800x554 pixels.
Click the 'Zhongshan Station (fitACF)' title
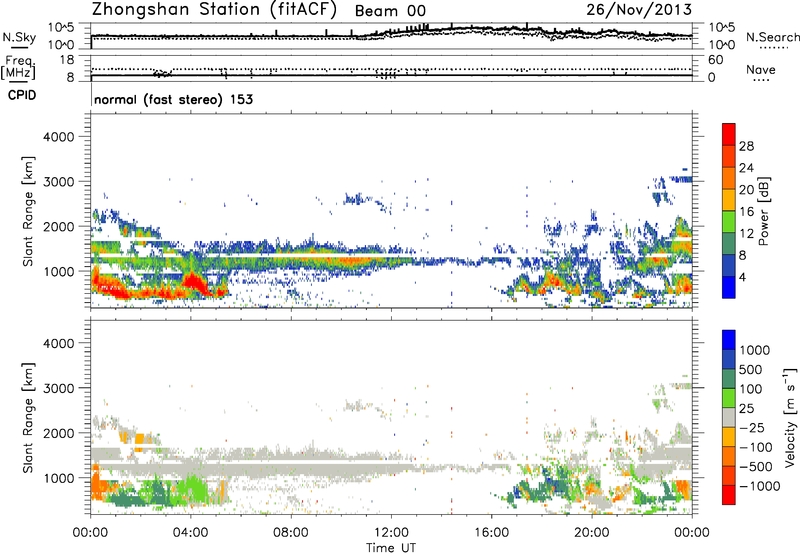[x=214, y=10]
